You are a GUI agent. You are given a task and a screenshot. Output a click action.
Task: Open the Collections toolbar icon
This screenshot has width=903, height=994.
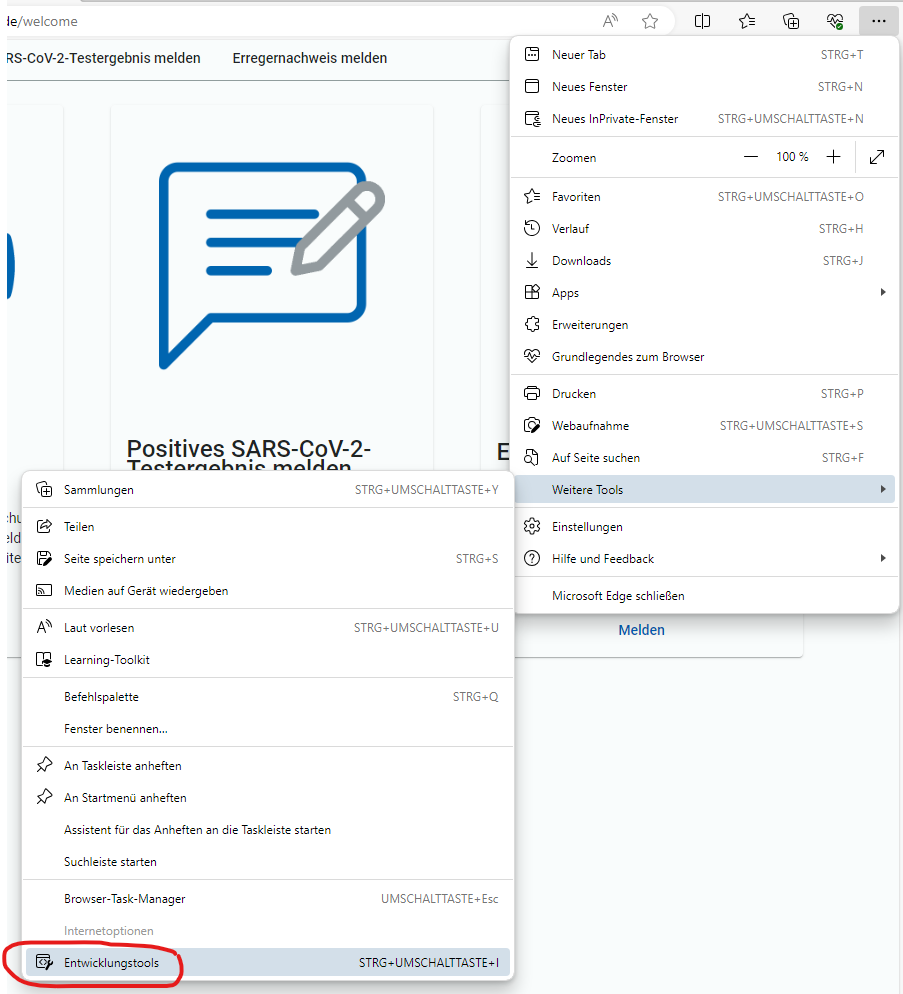coord(791,21)
